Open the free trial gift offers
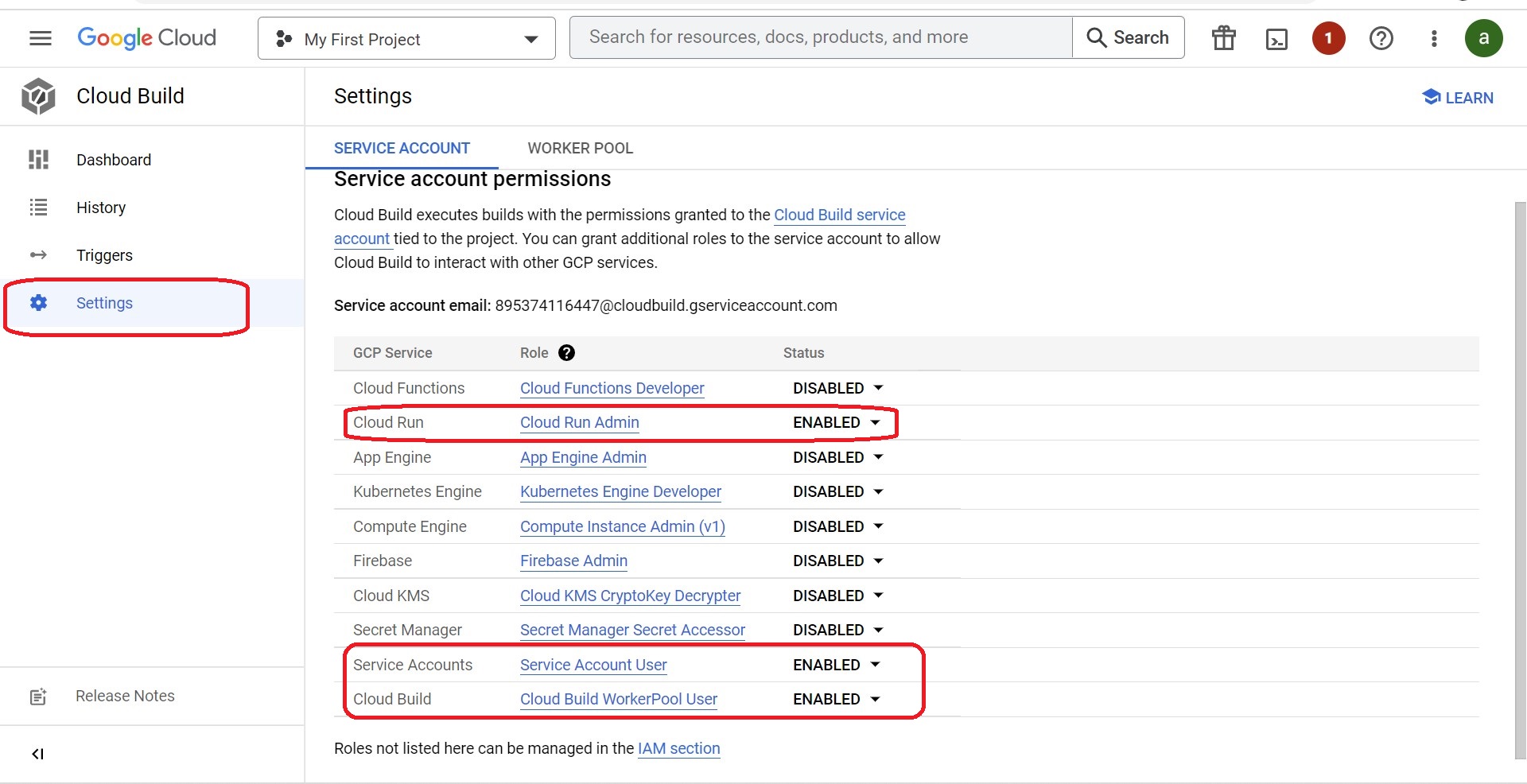Viewport: 1527px width, 784px height. click(x=1222, y=37)
